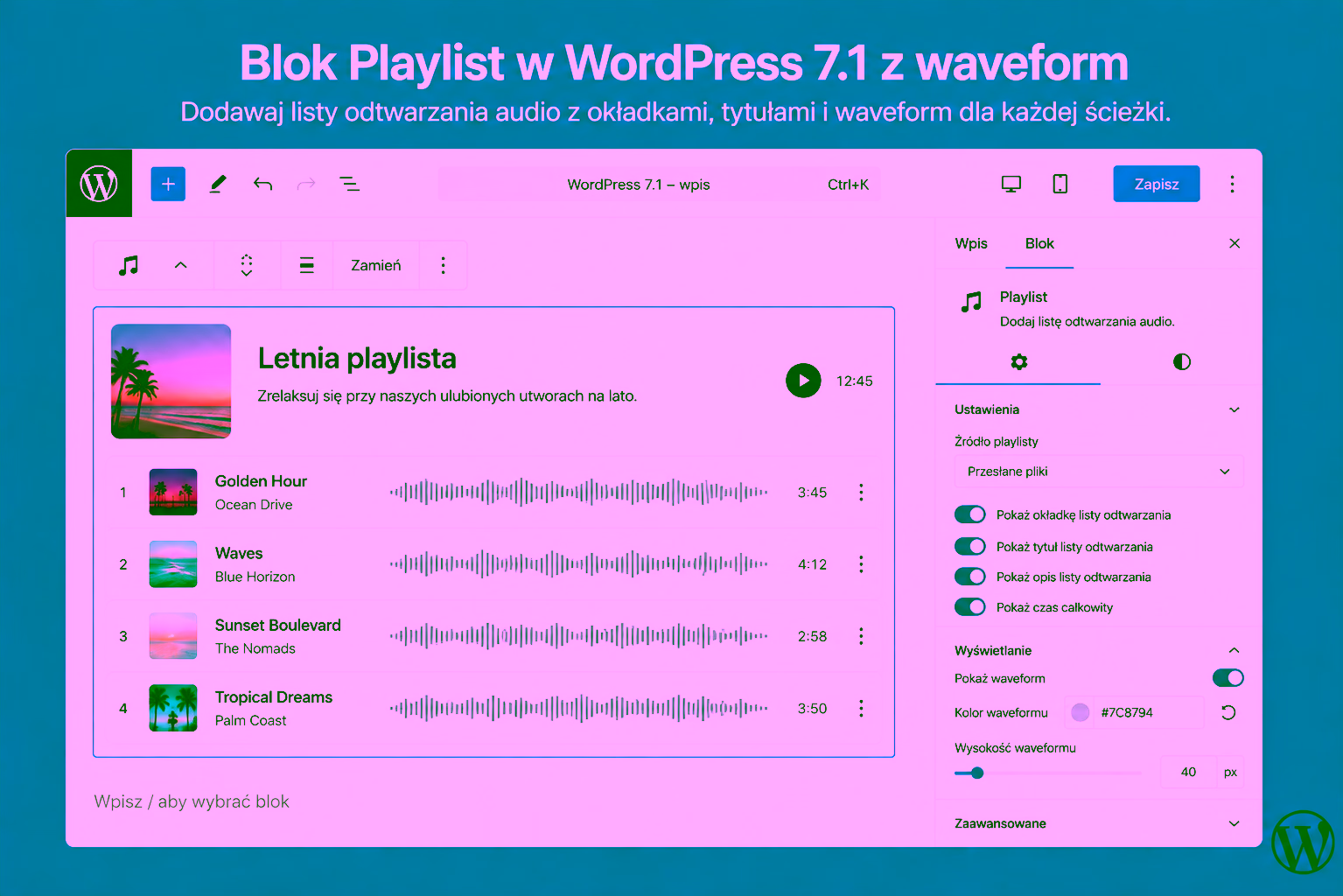Seek in the Golden Hour waveform
This screenshot has height=896, width=1343.
578,493
